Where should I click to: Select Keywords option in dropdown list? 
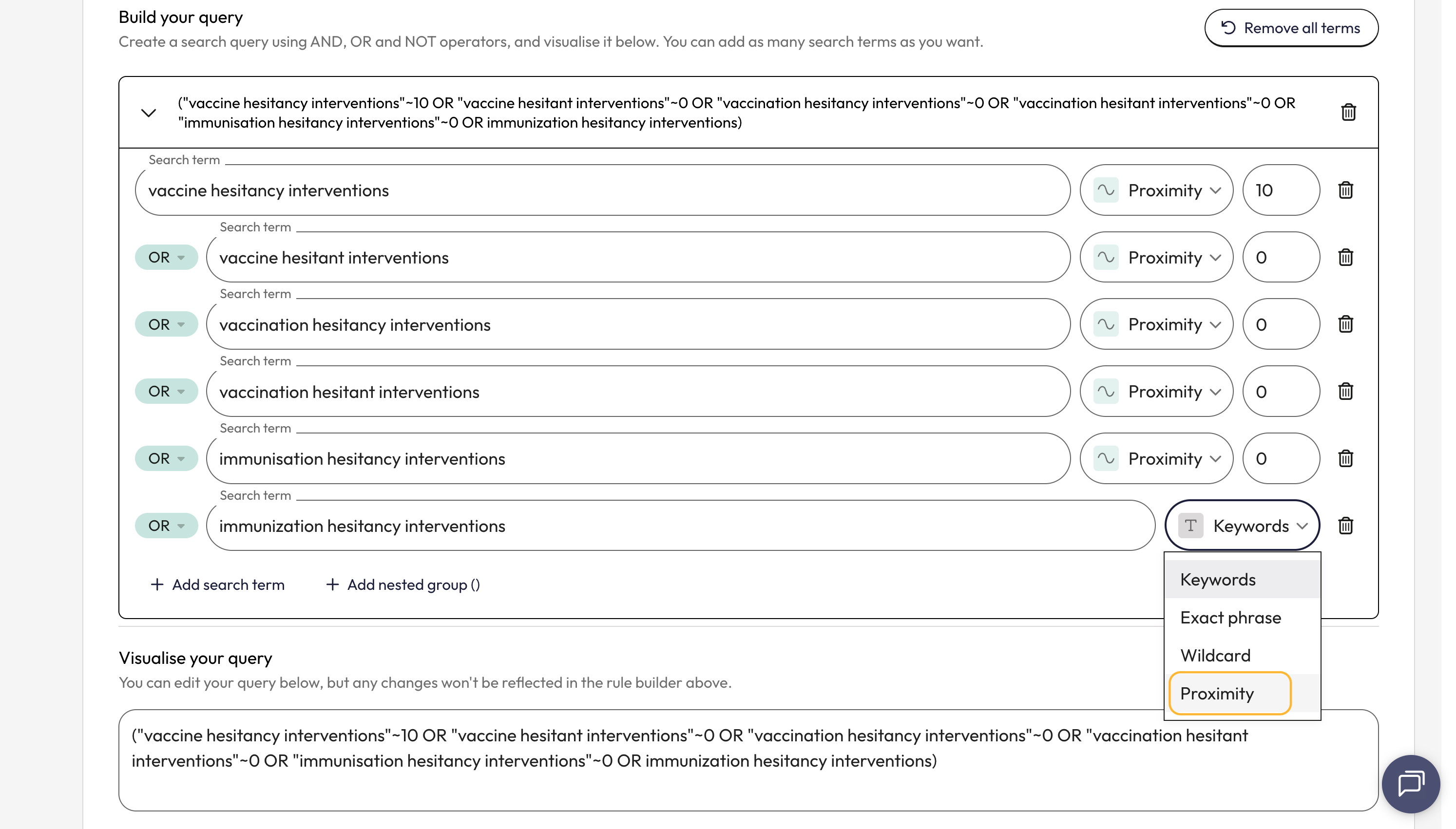1242,580
